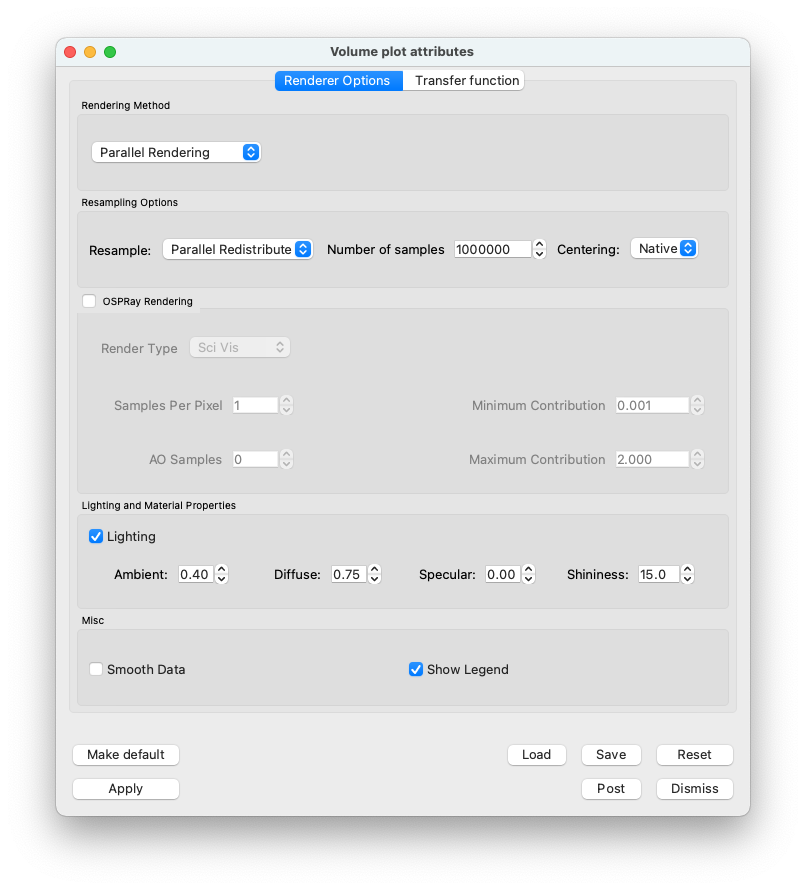Viewport: 806px width, 890px height.
Task: Close the Volume plot attributes window
Action: 70,52
